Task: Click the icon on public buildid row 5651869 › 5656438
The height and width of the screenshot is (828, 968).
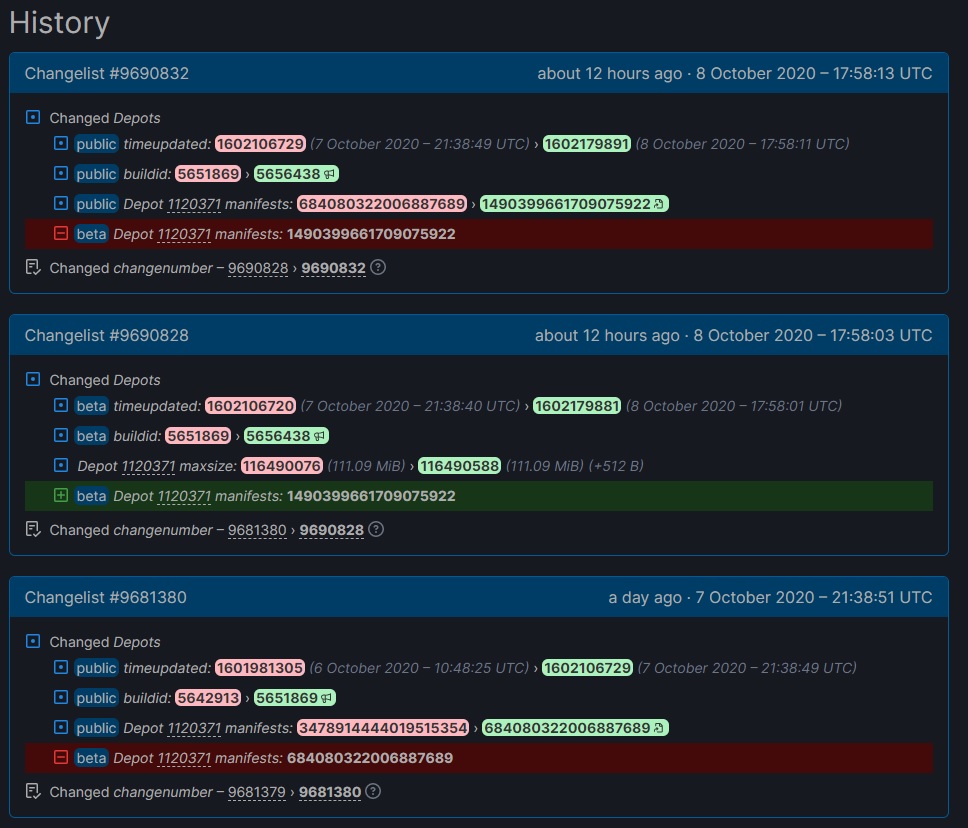Action: [60, 173]
